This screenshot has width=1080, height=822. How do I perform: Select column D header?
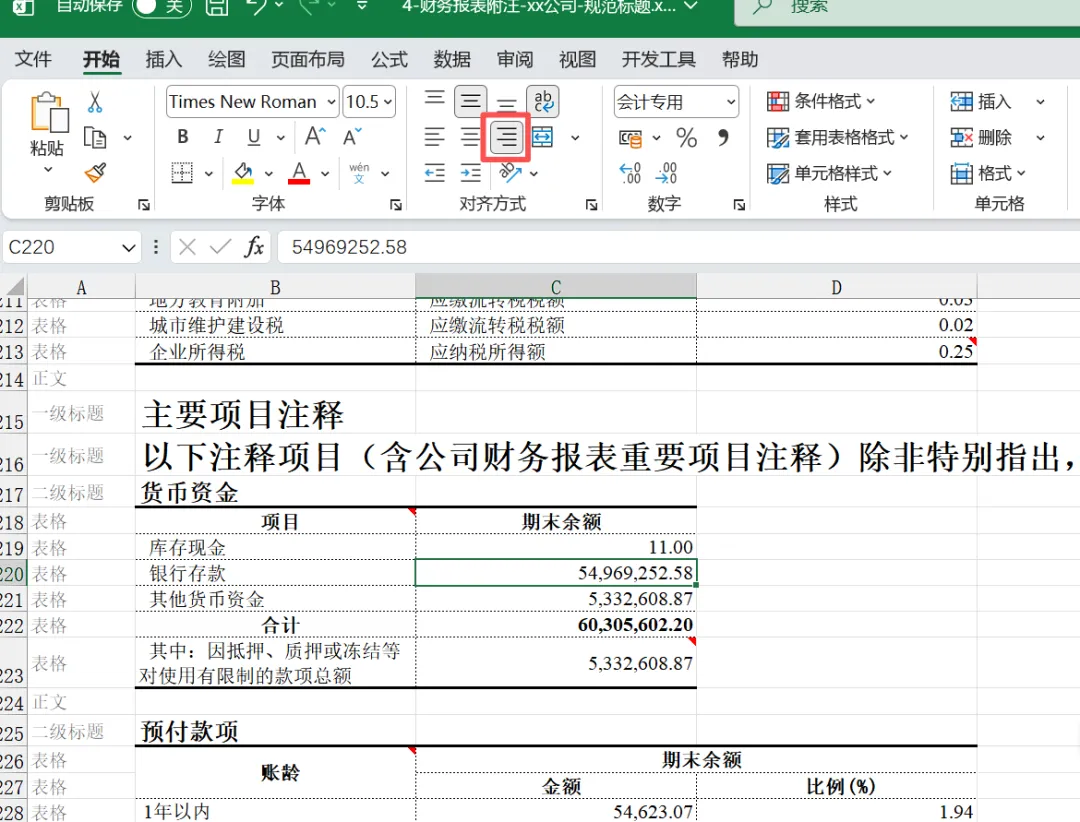836,287
